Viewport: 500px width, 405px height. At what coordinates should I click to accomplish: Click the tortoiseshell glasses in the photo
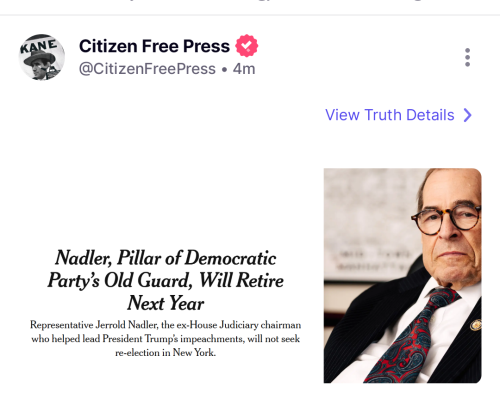point(447,219)
